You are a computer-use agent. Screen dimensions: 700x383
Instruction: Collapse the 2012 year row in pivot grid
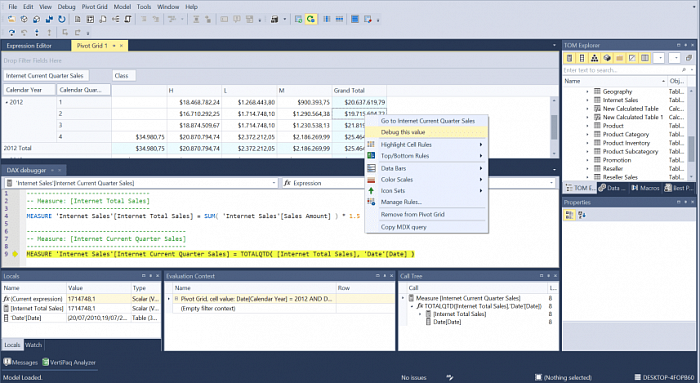[7, 102]
